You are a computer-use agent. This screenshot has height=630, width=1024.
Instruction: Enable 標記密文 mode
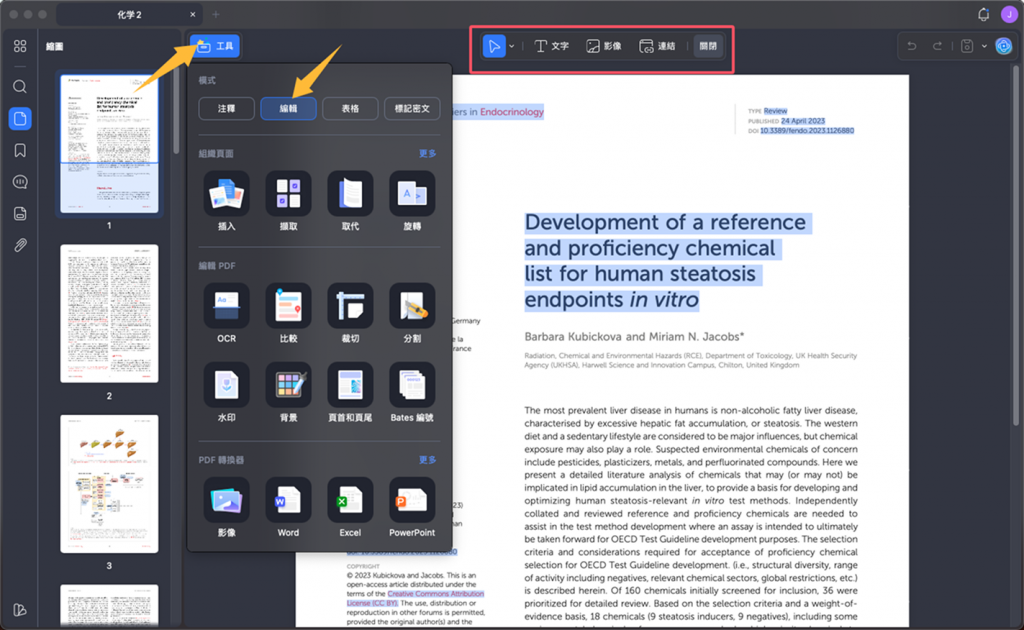click(x=412, y=108)
